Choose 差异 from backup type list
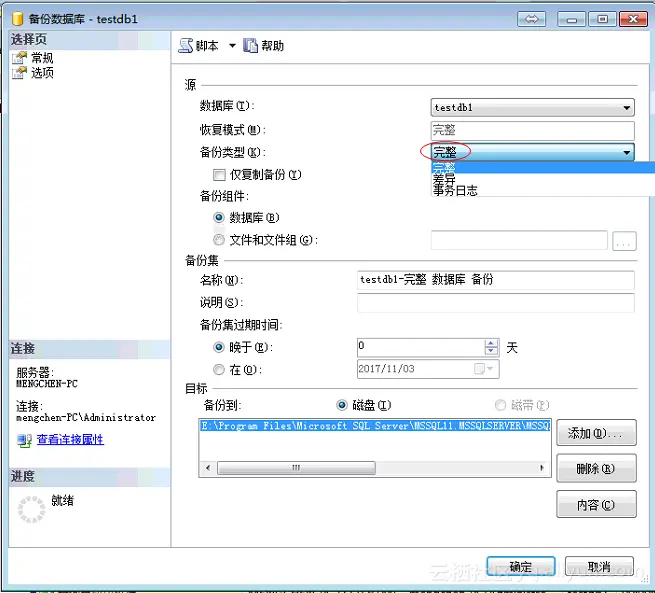655x593 pixels. (x=543, y=179)
